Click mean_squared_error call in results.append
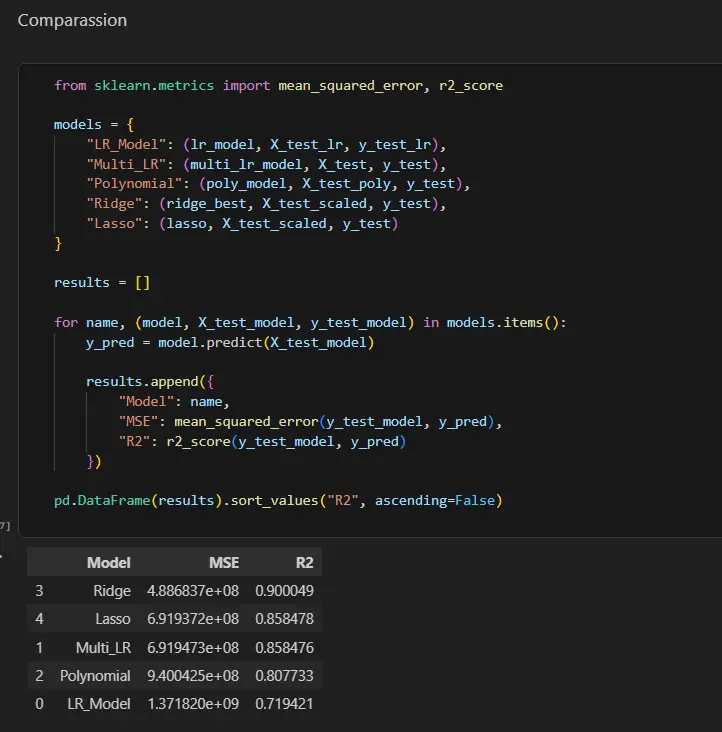Screen dimensions: 722x732 [x=246, y=422]
